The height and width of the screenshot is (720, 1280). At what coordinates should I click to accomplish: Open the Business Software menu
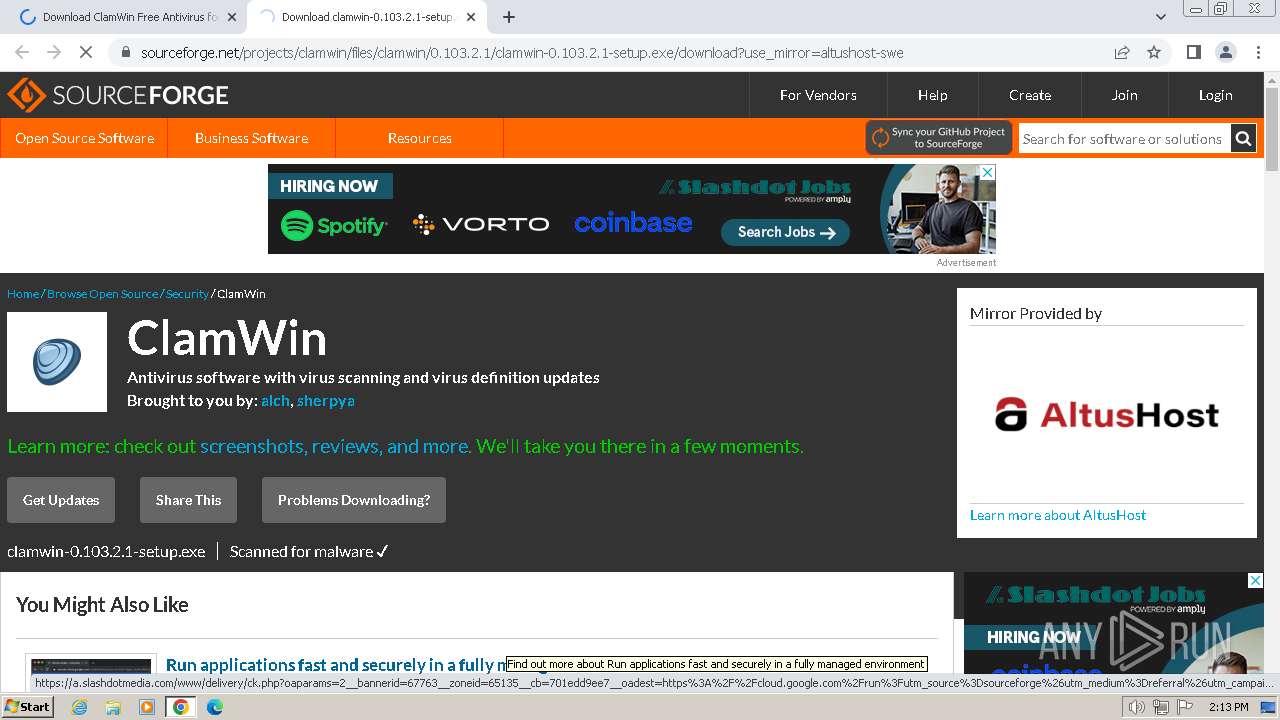[251, 138]
